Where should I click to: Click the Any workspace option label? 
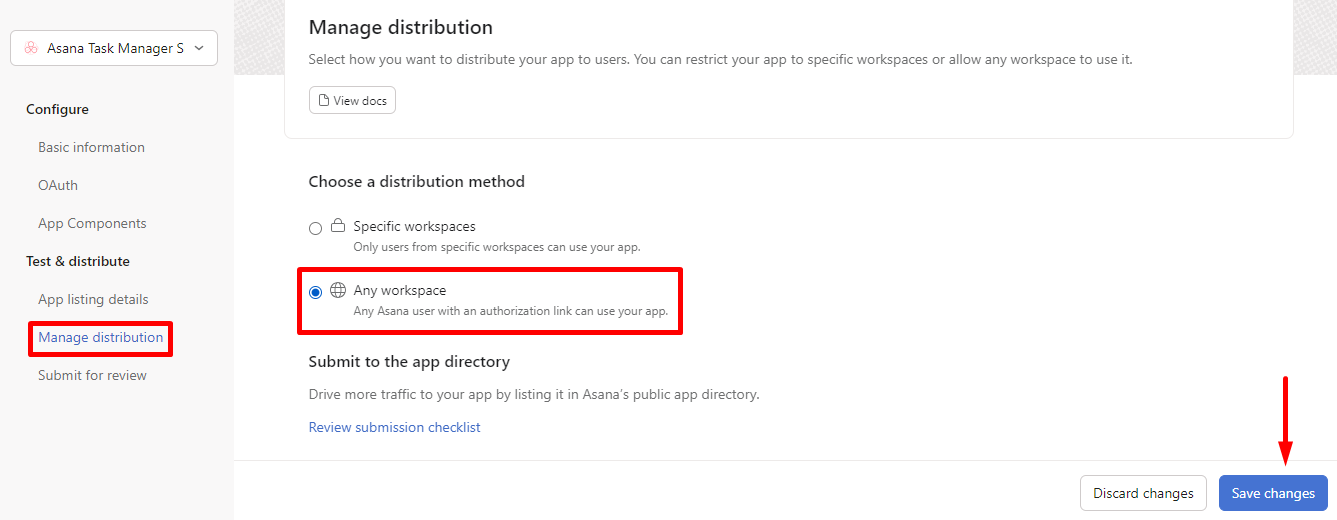400,290
